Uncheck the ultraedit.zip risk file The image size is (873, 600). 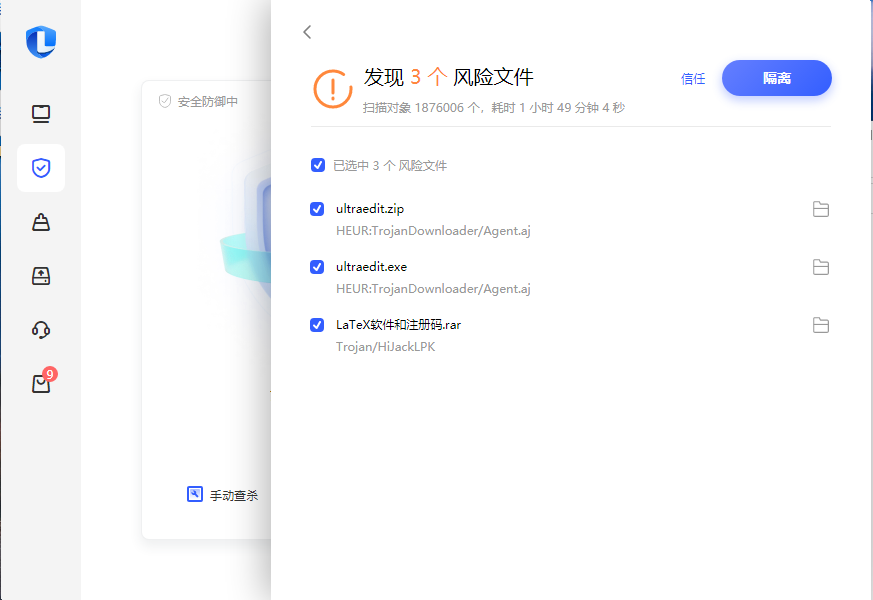point(317,209)
